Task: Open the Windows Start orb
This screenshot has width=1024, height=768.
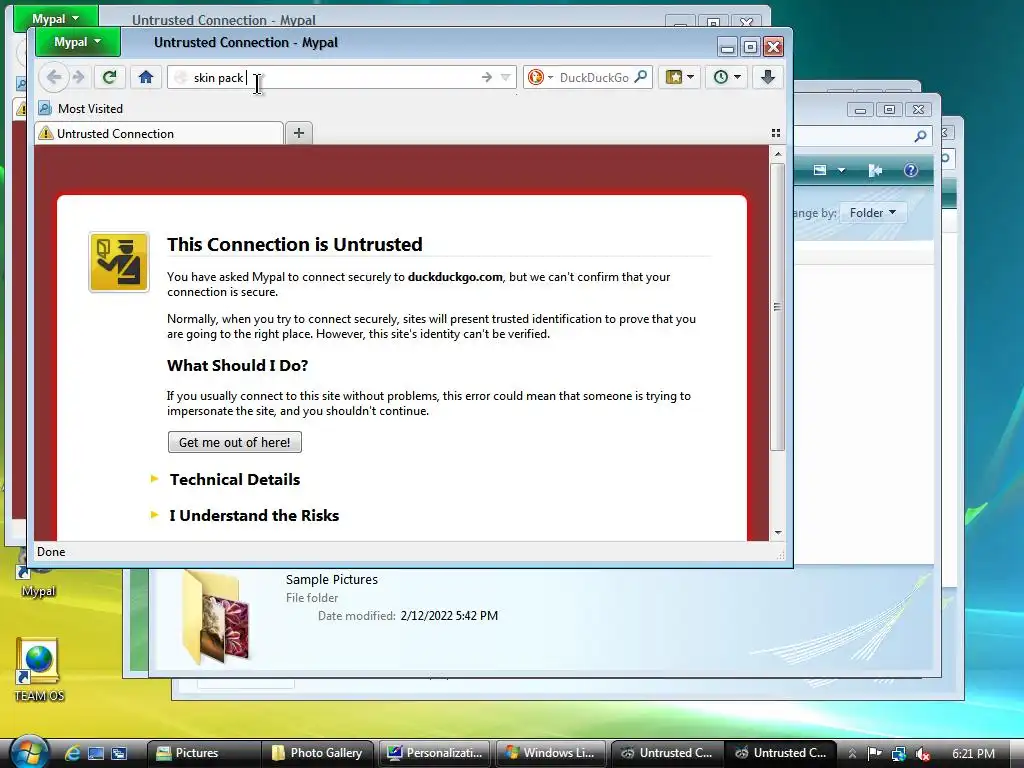Action: pos(28,752)
